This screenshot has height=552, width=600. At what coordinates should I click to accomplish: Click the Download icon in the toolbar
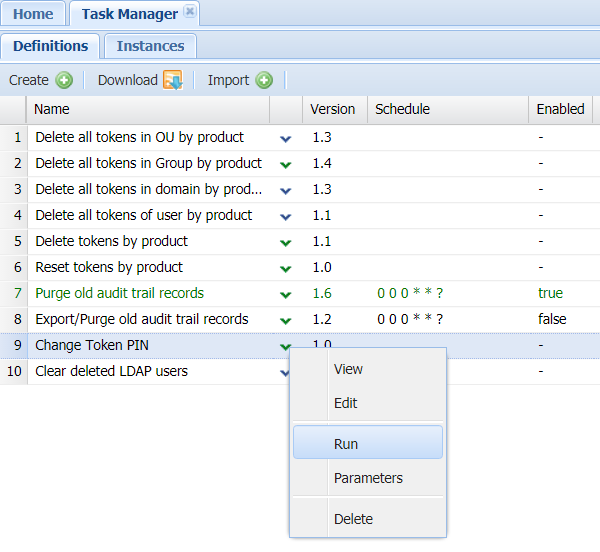tap(172, 80)
